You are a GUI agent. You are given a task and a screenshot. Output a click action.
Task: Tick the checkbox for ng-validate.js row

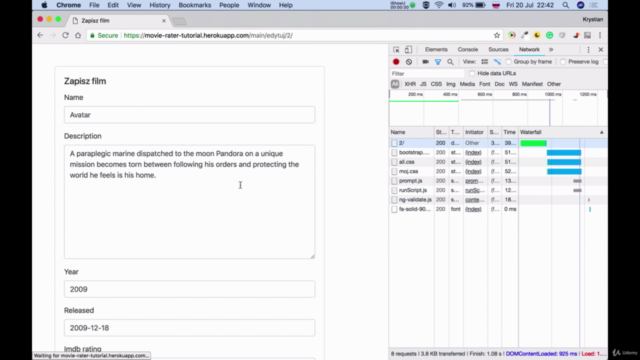(x=394, y=200)
